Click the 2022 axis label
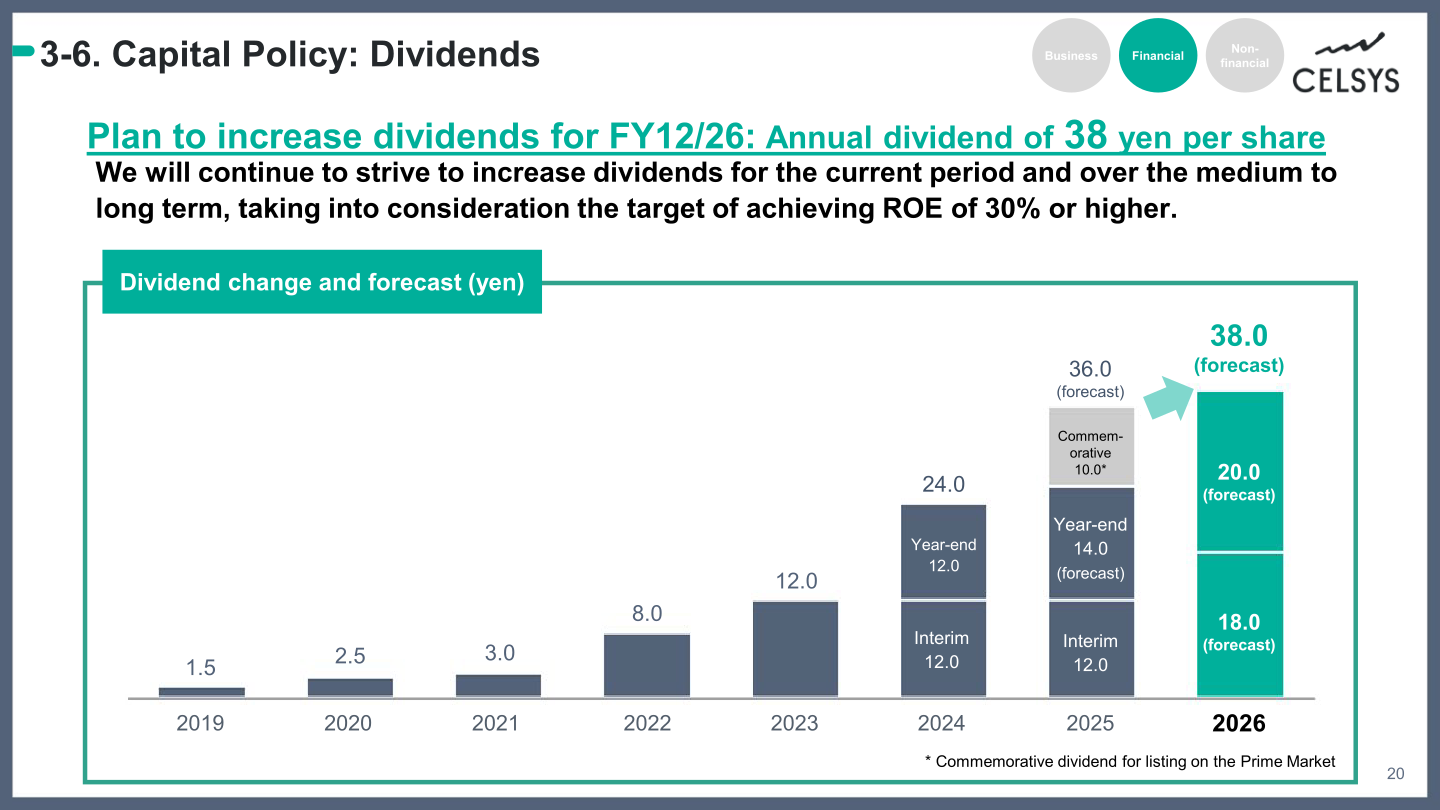Viewport: 1440px width, 810px height. 647,723
